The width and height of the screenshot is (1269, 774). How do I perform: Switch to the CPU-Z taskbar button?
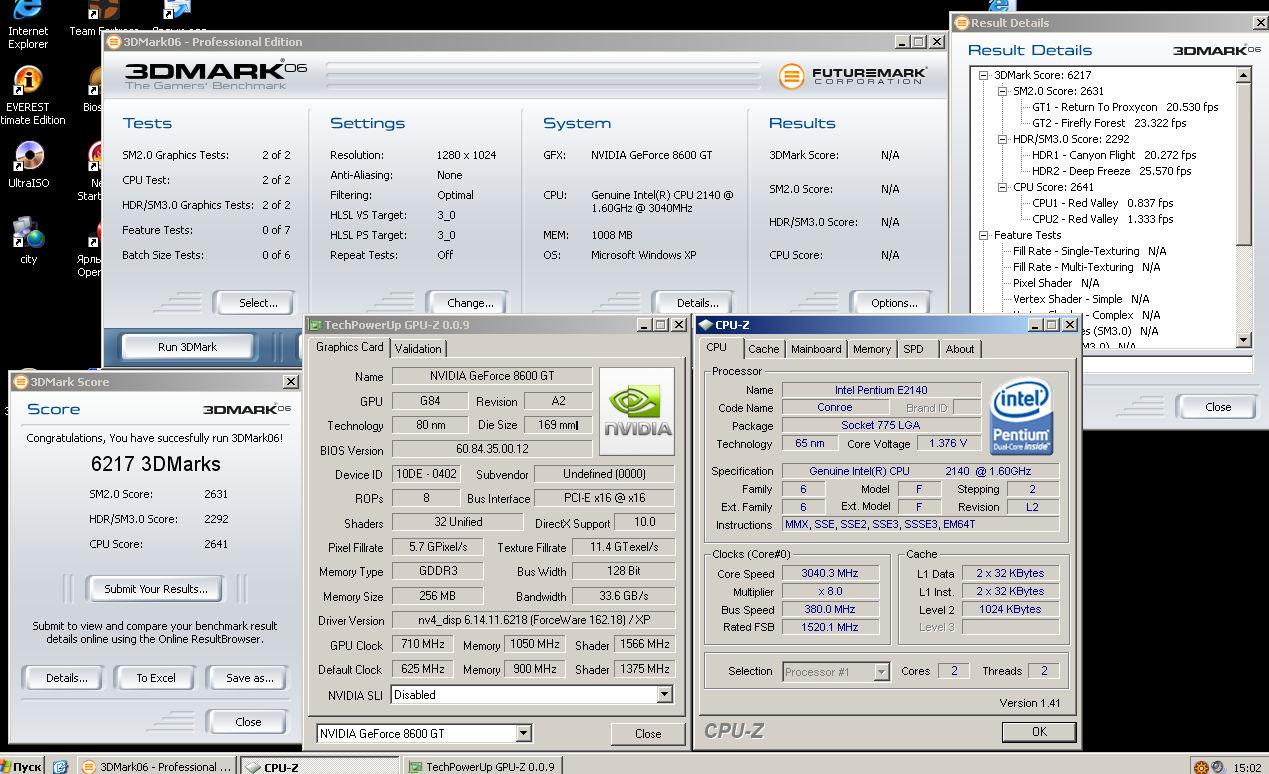click(x=321, y=766)
